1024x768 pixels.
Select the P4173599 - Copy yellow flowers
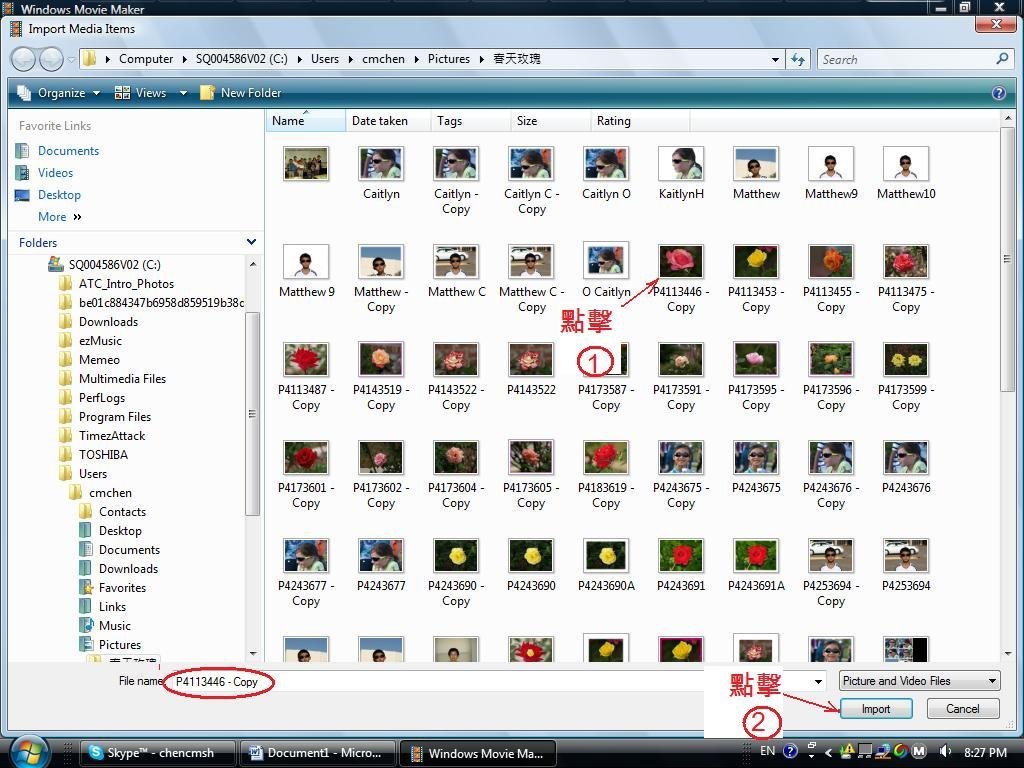pyautogui.click(x=906, y=360)
